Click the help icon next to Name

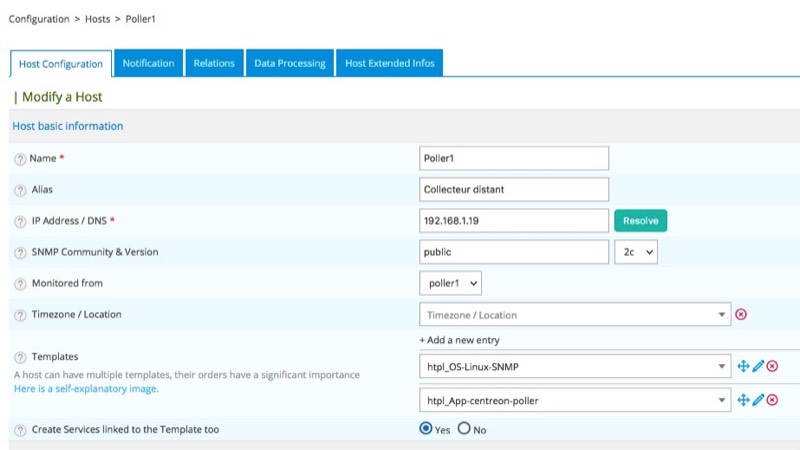point(20,159)
